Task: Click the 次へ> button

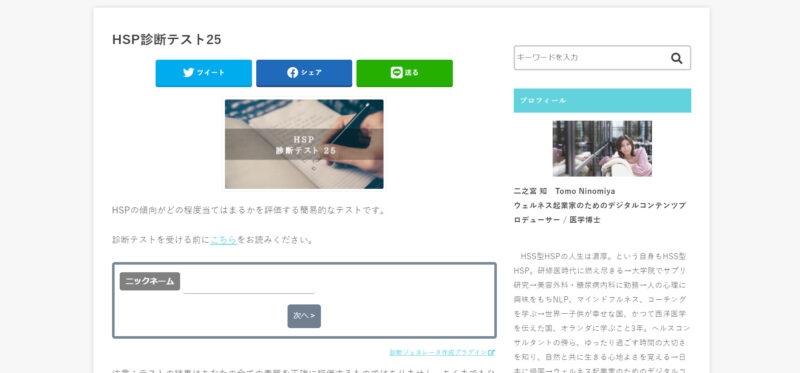Action: point(304,316)
